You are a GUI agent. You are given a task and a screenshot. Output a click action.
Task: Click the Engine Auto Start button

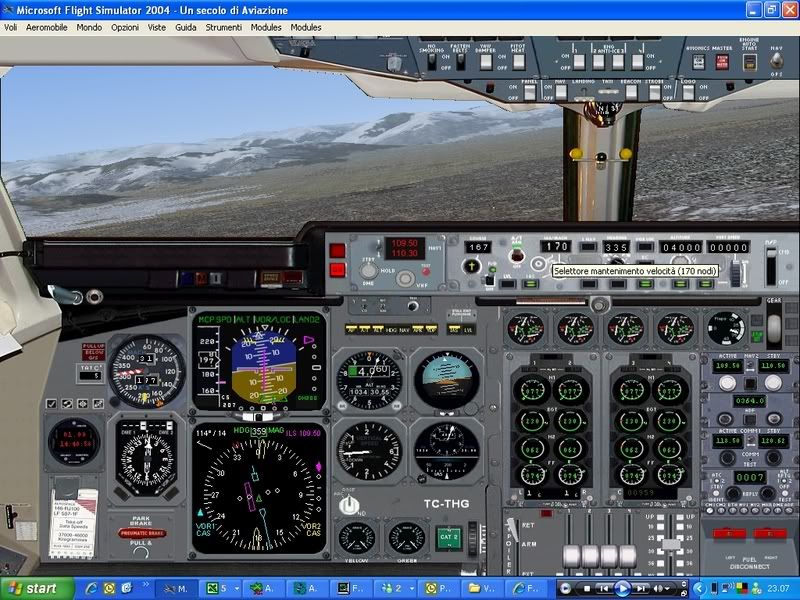(749, 62)
